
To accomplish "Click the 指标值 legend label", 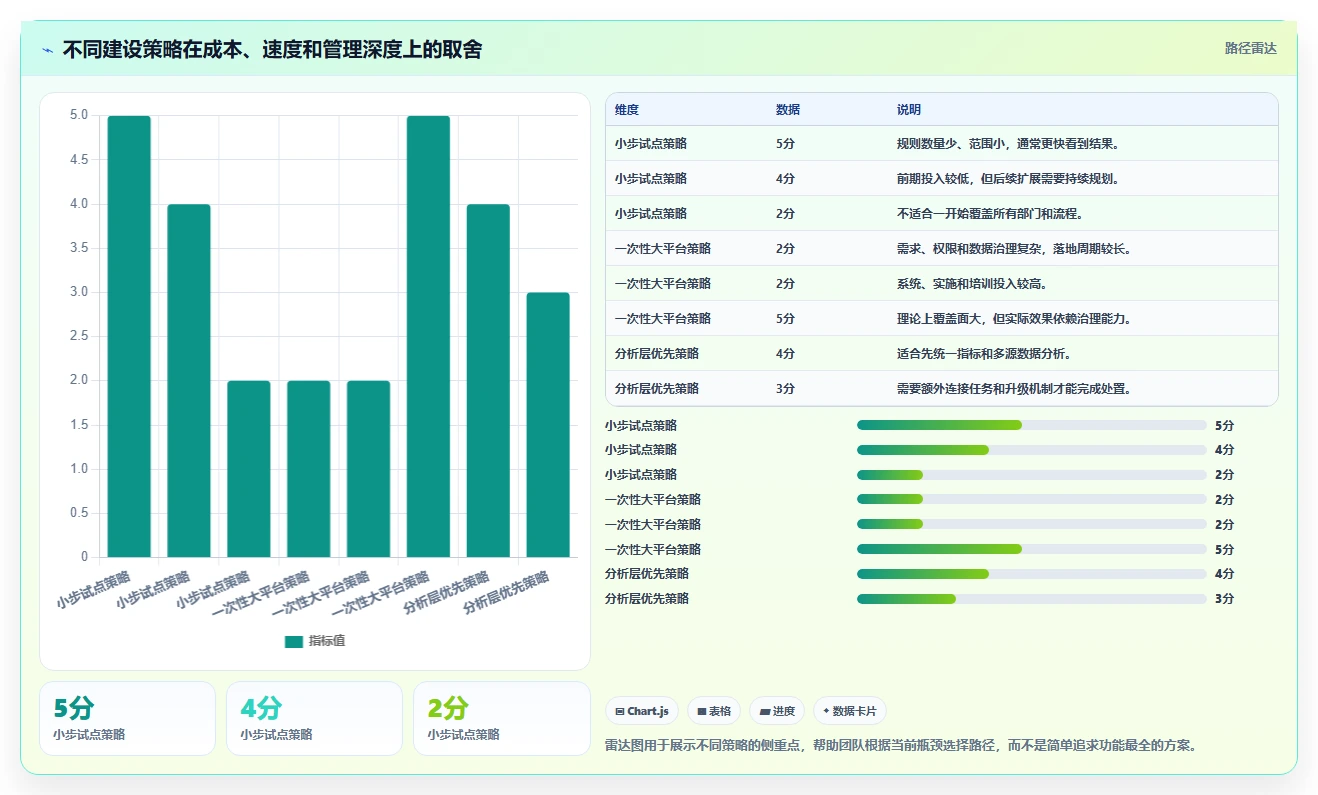I will pos(327,641).
